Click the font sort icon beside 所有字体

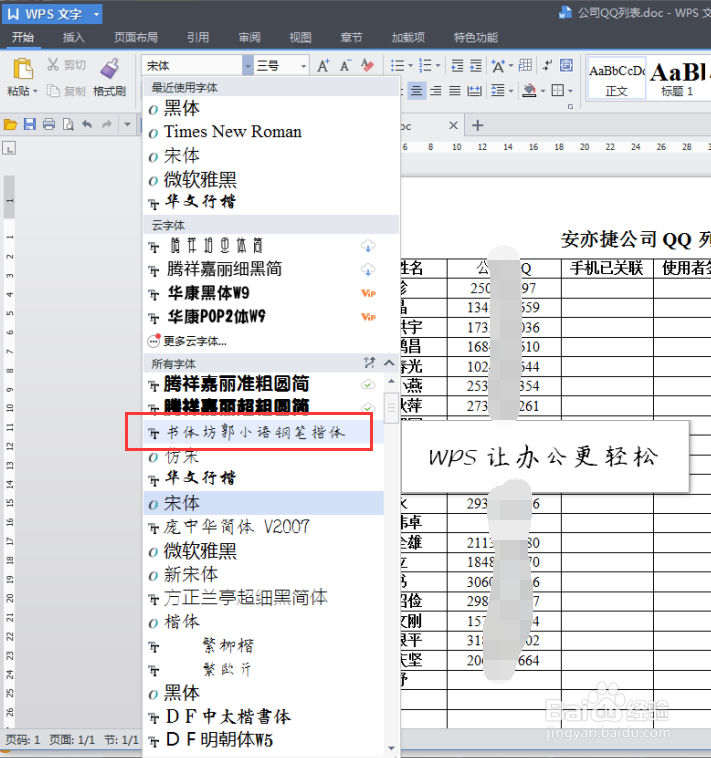click(x=370, y=363)
